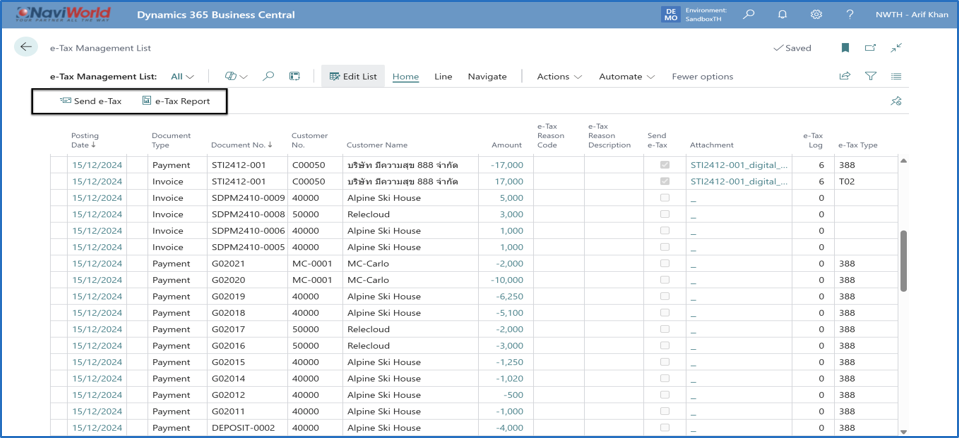This screenshot has width=959, height=438.
Task: Toggle Send e-Tax checkbox for STI2412-001 Invoice row
Action: click(x=664, y=182)
